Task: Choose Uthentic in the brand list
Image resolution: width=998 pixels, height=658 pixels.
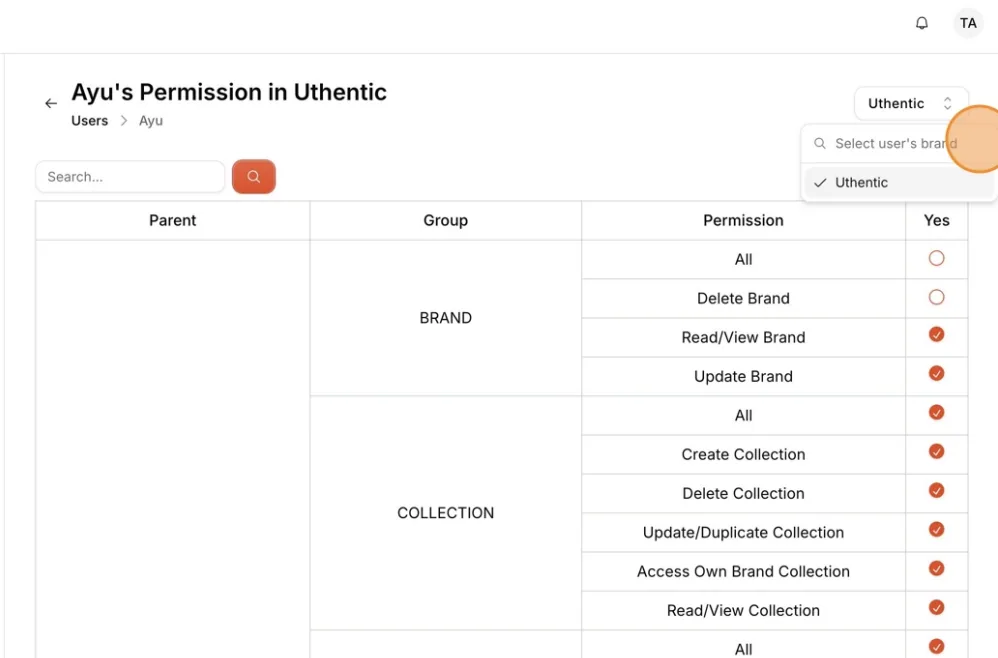Action: pos(898,183)
